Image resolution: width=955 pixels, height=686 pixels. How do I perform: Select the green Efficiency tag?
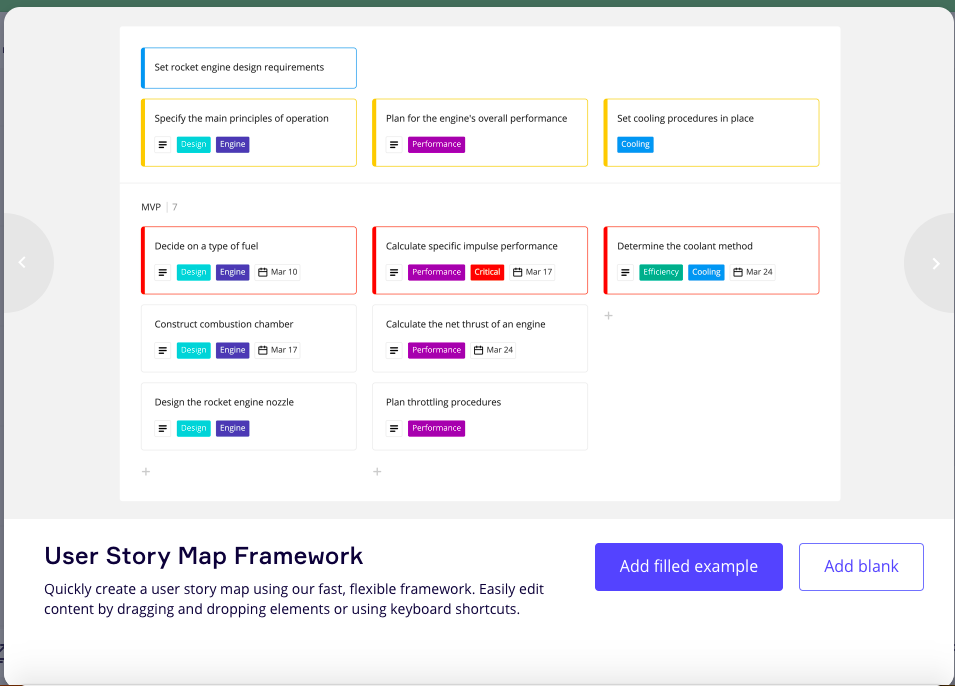tap(660, 272)
